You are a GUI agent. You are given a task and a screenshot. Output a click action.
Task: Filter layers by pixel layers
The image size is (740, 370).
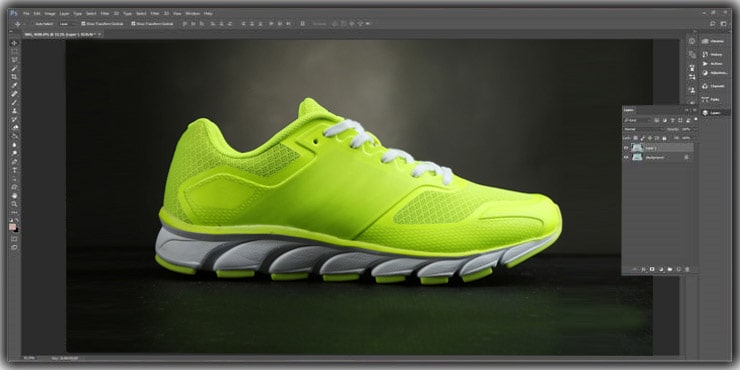[656, 120]
